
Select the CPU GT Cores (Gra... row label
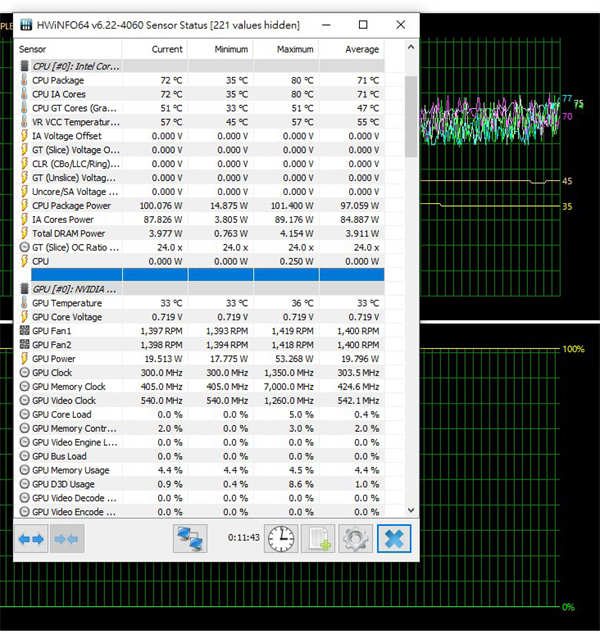click(74, 108)
